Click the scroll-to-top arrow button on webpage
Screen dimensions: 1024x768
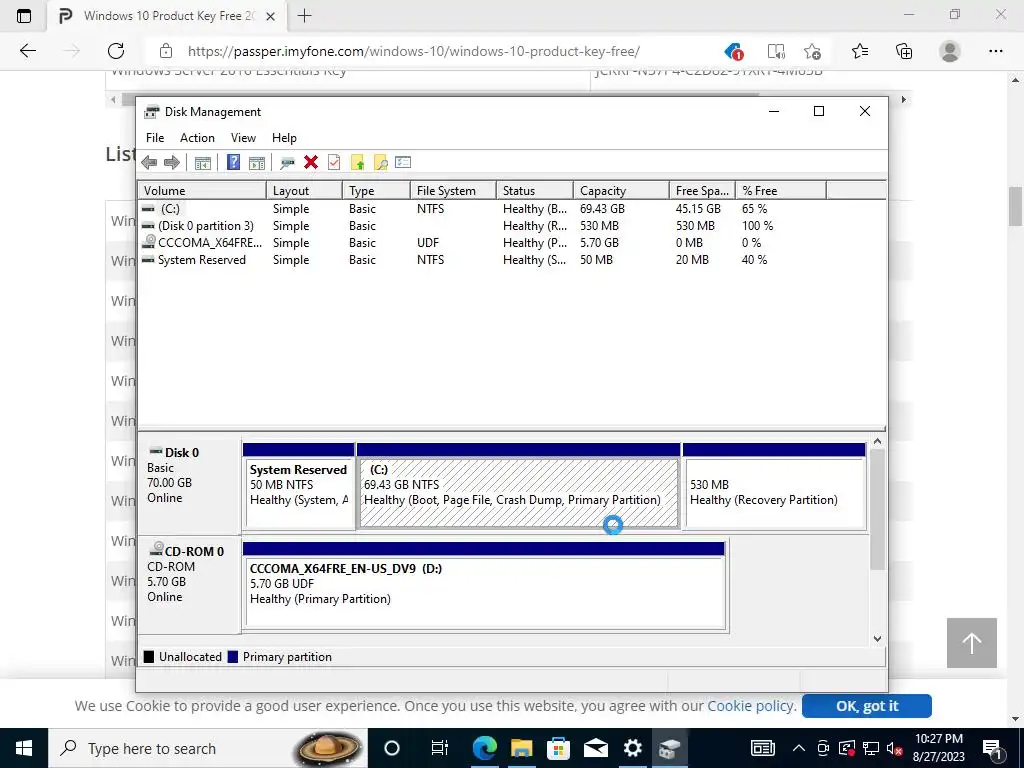click(972, 643)
